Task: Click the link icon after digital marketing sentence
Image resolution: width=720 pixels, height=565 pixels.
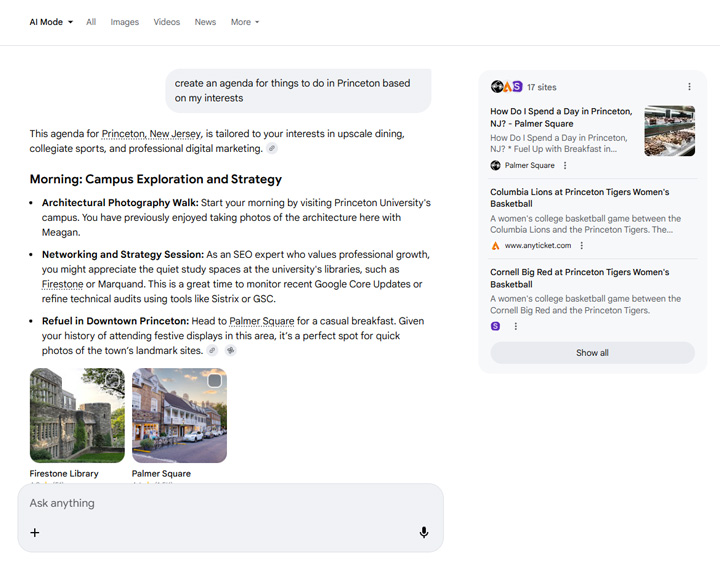Action: [272, 149]
